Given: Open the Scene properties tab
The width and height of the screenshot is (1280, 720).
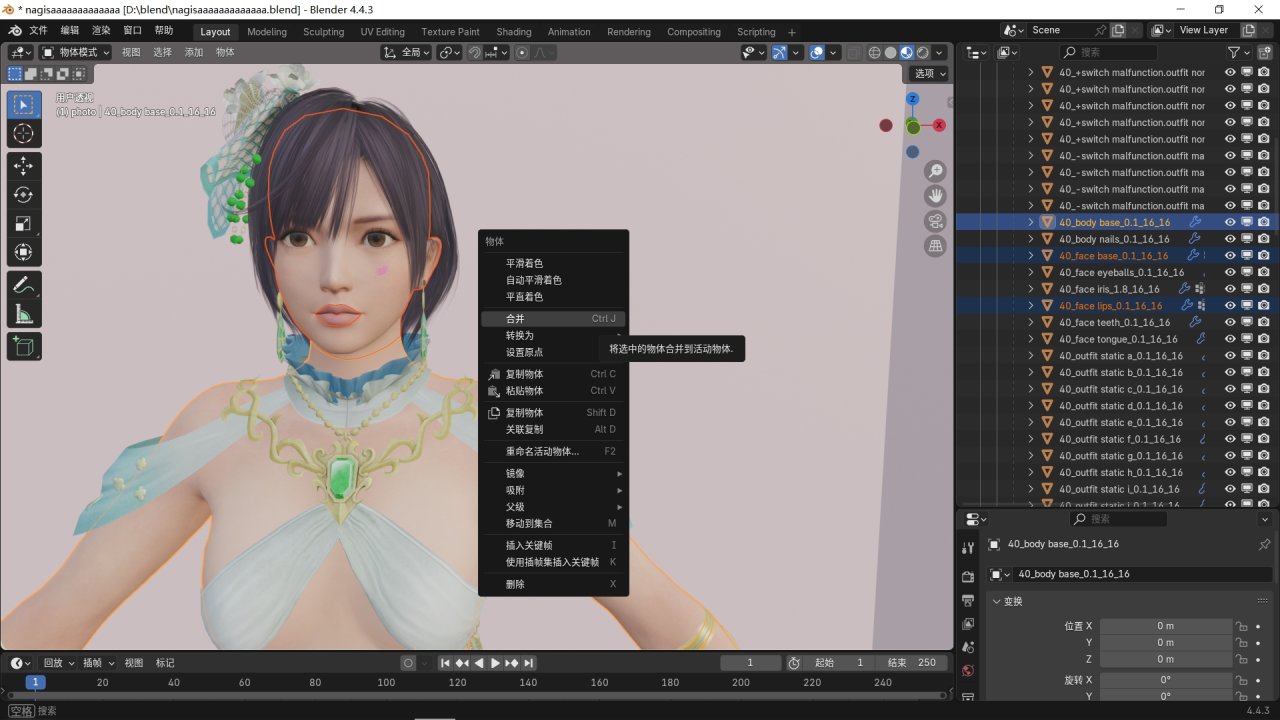Looking at the screenshot, I should 968,647.
